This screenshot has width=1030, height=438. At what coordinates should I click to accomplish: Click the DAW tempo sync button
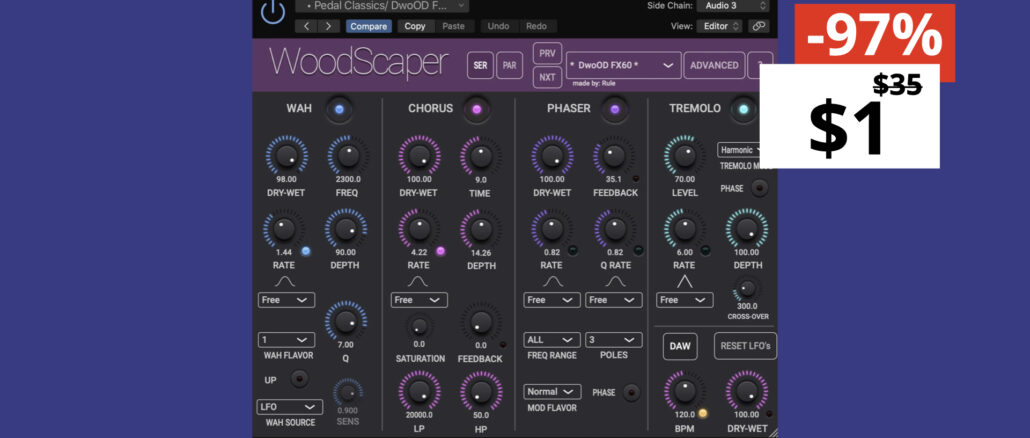[680, 346]
